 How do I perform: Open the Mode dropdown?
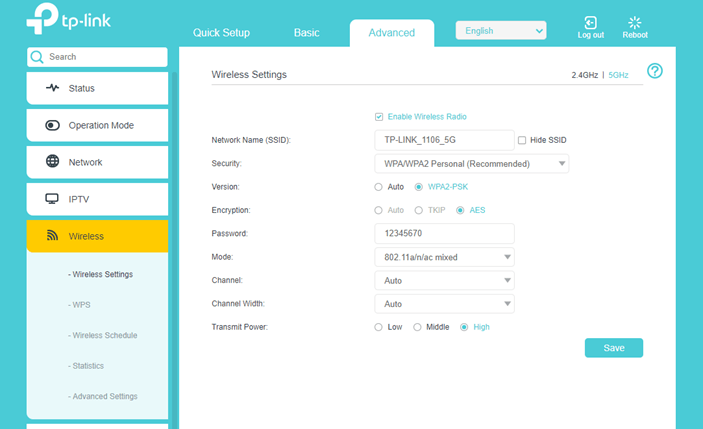[x=444, y=257]
